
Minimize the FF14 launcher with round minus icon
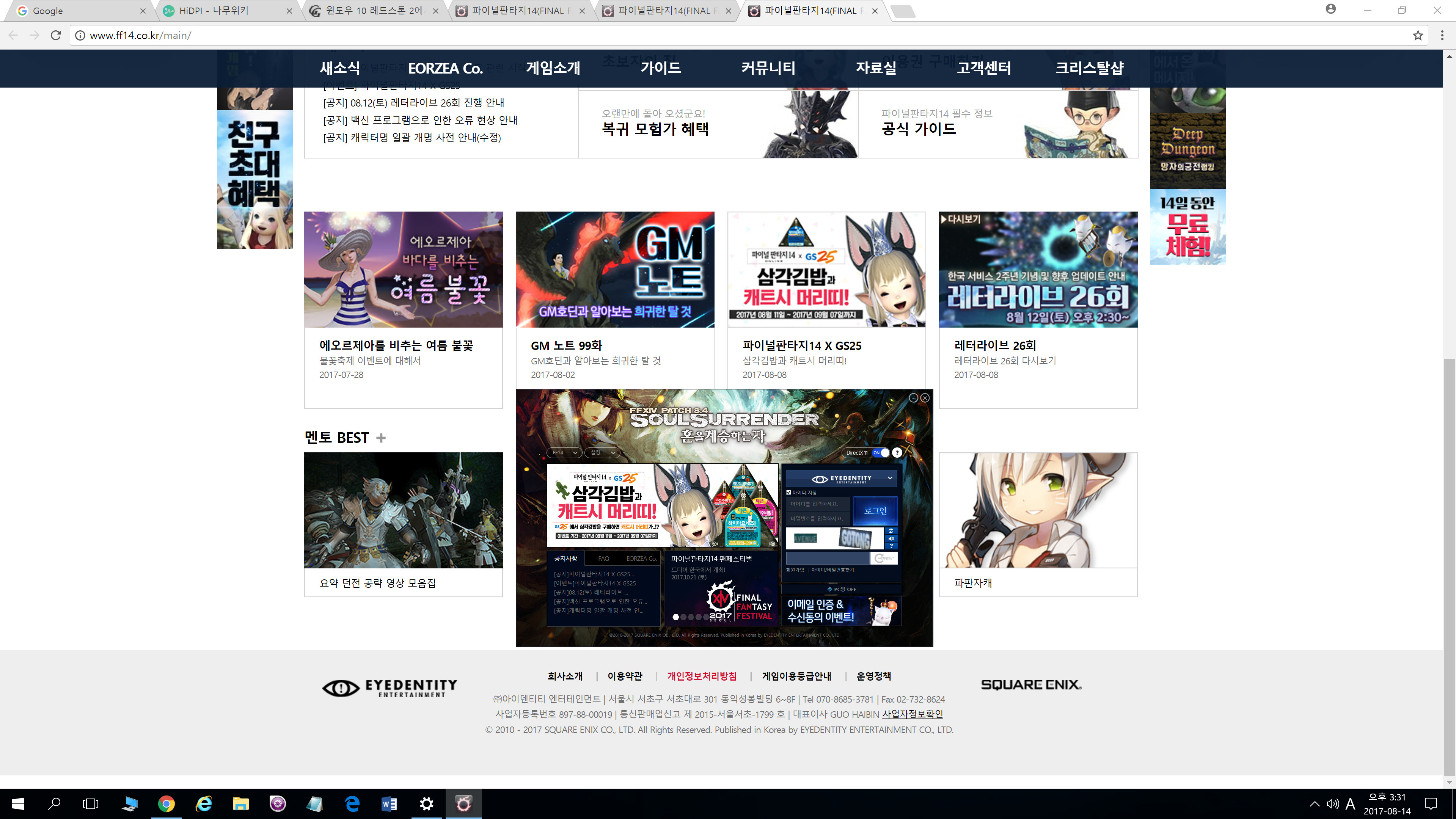(x=913, y=398)
